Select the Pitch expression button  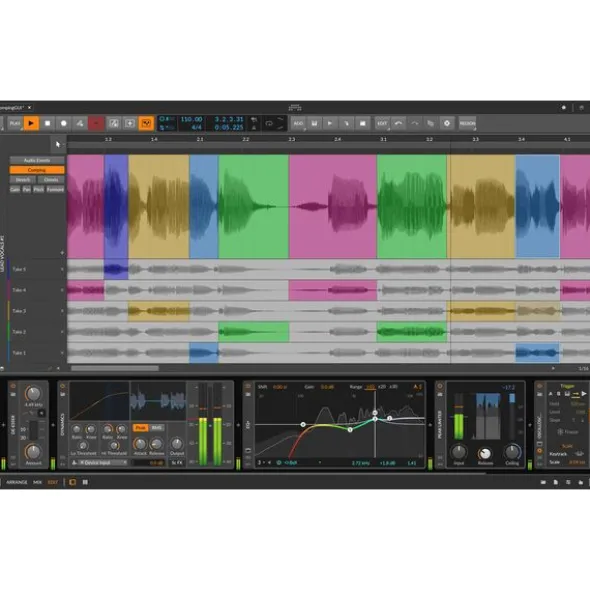pos(38,190)
